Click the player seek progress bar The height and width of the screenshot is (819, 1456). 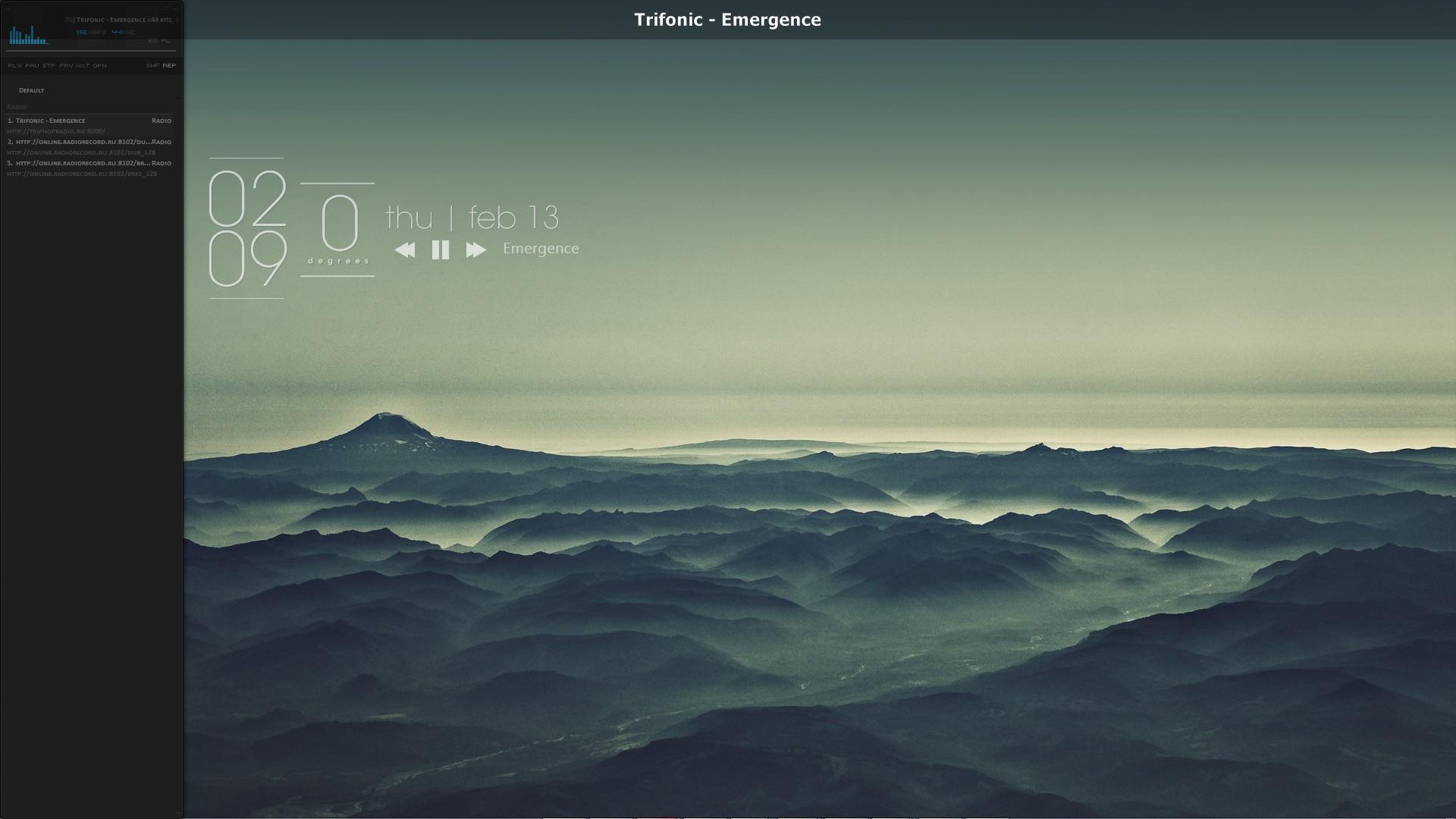(x=91, y=52)
